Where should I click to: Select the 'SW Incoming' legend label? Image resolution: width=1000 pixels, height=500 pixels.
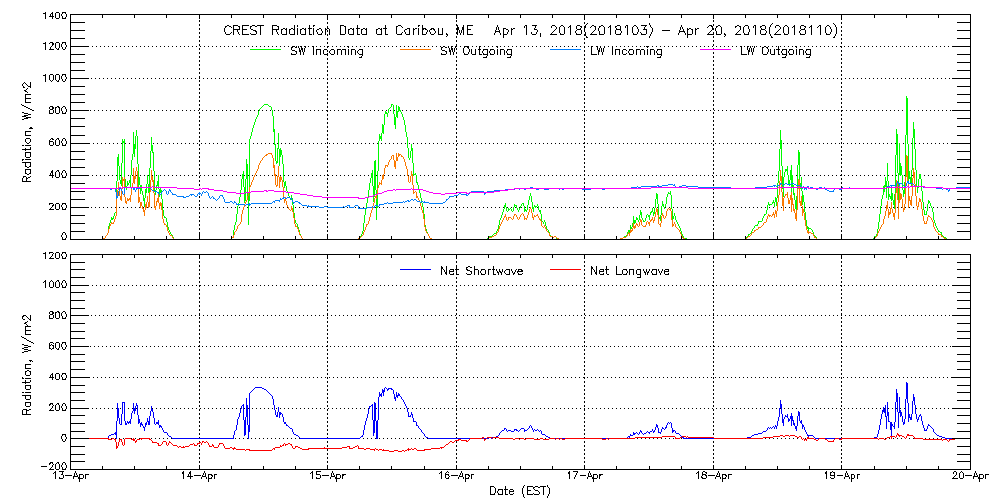pyautogui.click(x=327, y=51)
